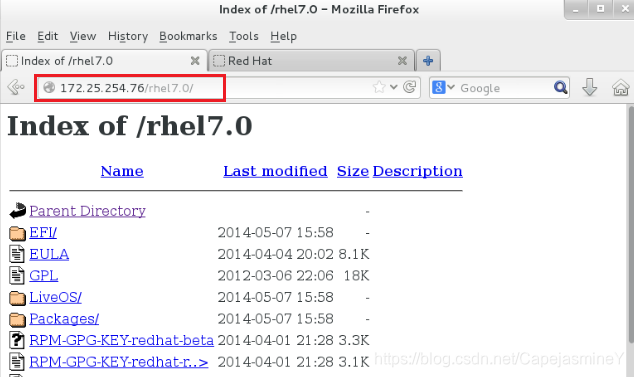Minimize the Firefox window
The image size is (634, 377).
click(576, 10)
